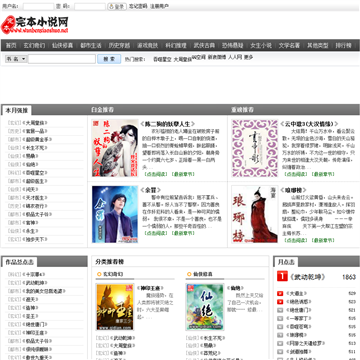Click the 完本小说网 site logo
Viewport: 360px width, 360px height.
coord(35,24)
